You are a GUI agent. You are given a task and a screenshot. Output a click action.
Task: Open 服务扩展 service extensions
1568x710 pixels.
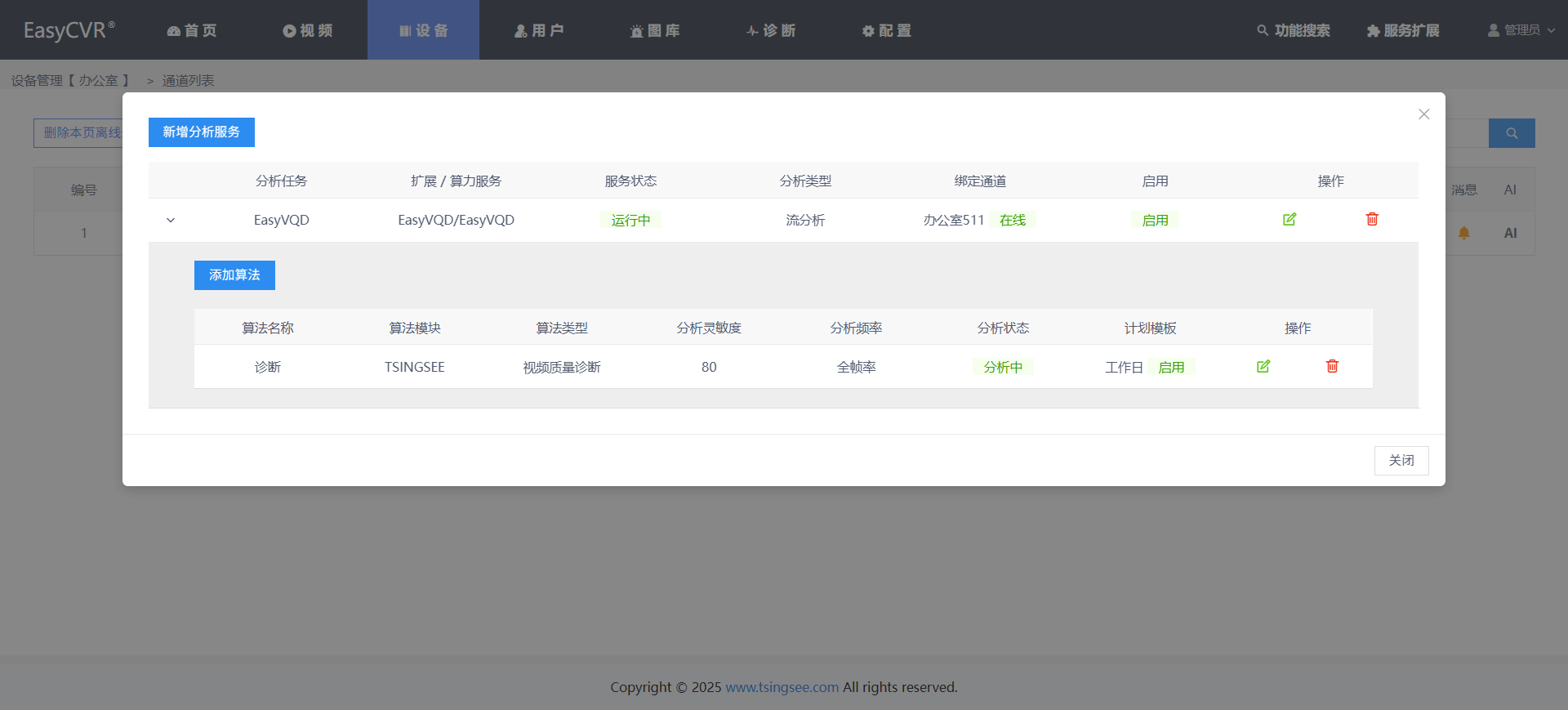(x=1403, y=30)
